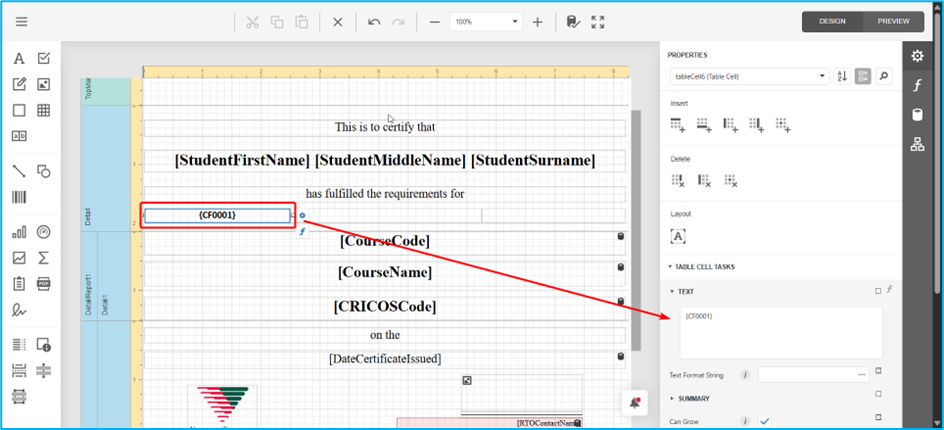Image resolution: width=944 pixels, height=430 pixels.
Task: Switch to the Preview tab
Action: click(893, 21)
